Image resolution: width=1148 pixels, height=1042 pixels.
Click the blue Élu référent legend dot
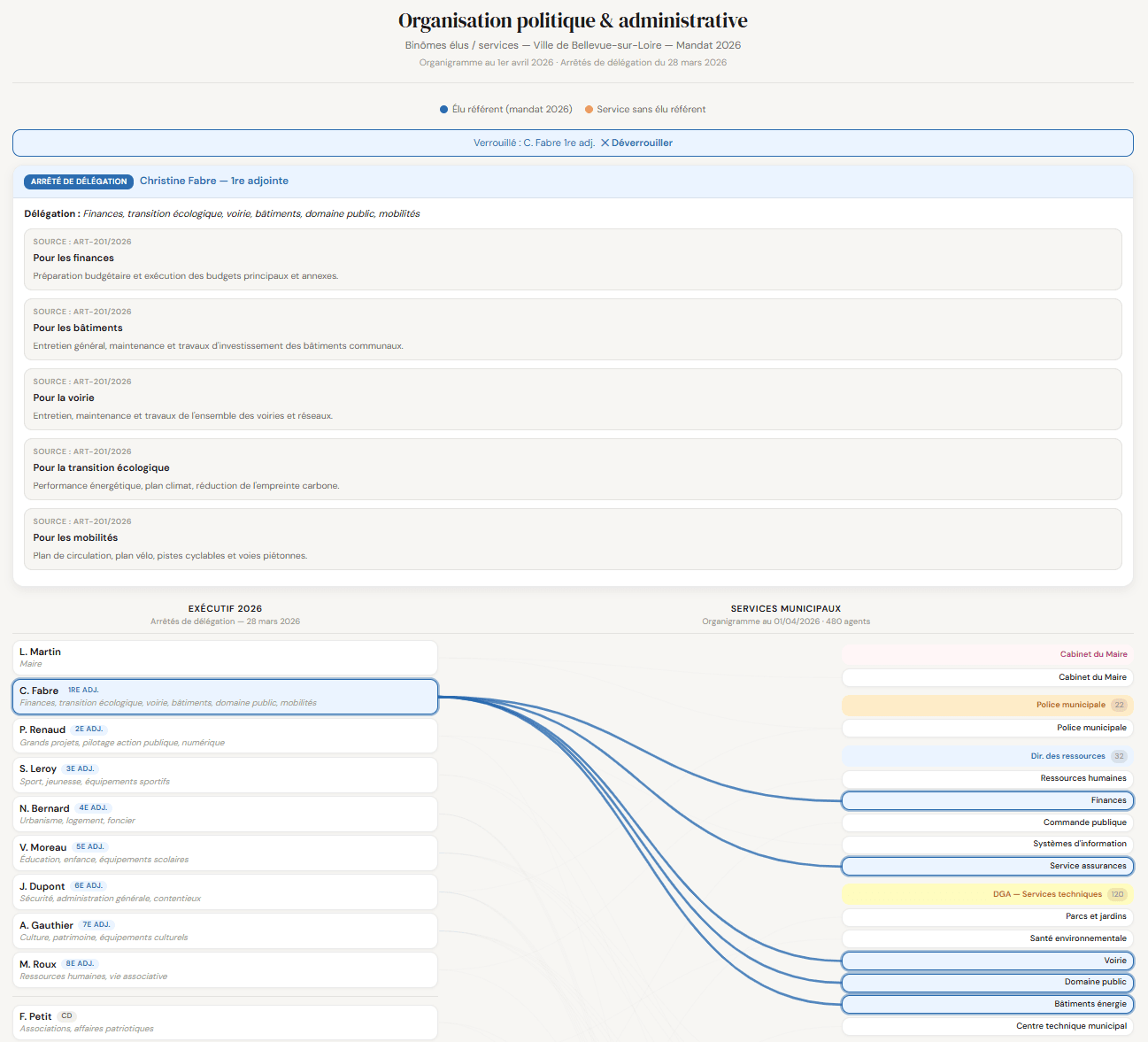(x=444, y=110)
